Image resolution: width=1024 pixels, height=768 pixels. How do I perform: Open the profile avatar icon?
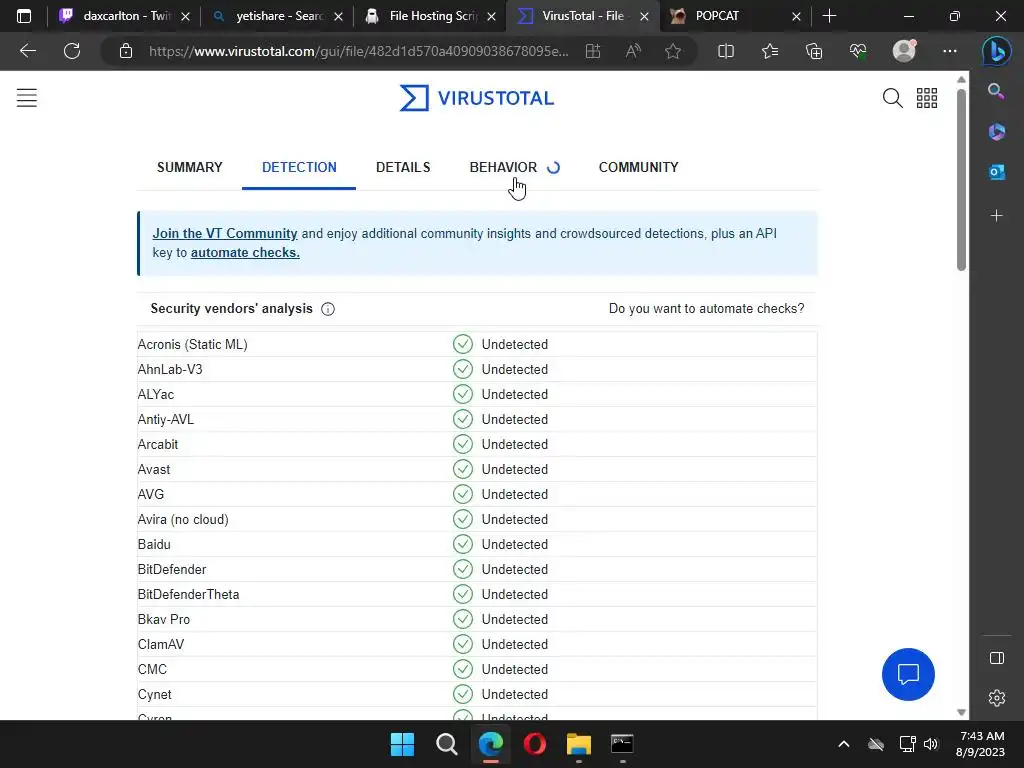point(904,51)
